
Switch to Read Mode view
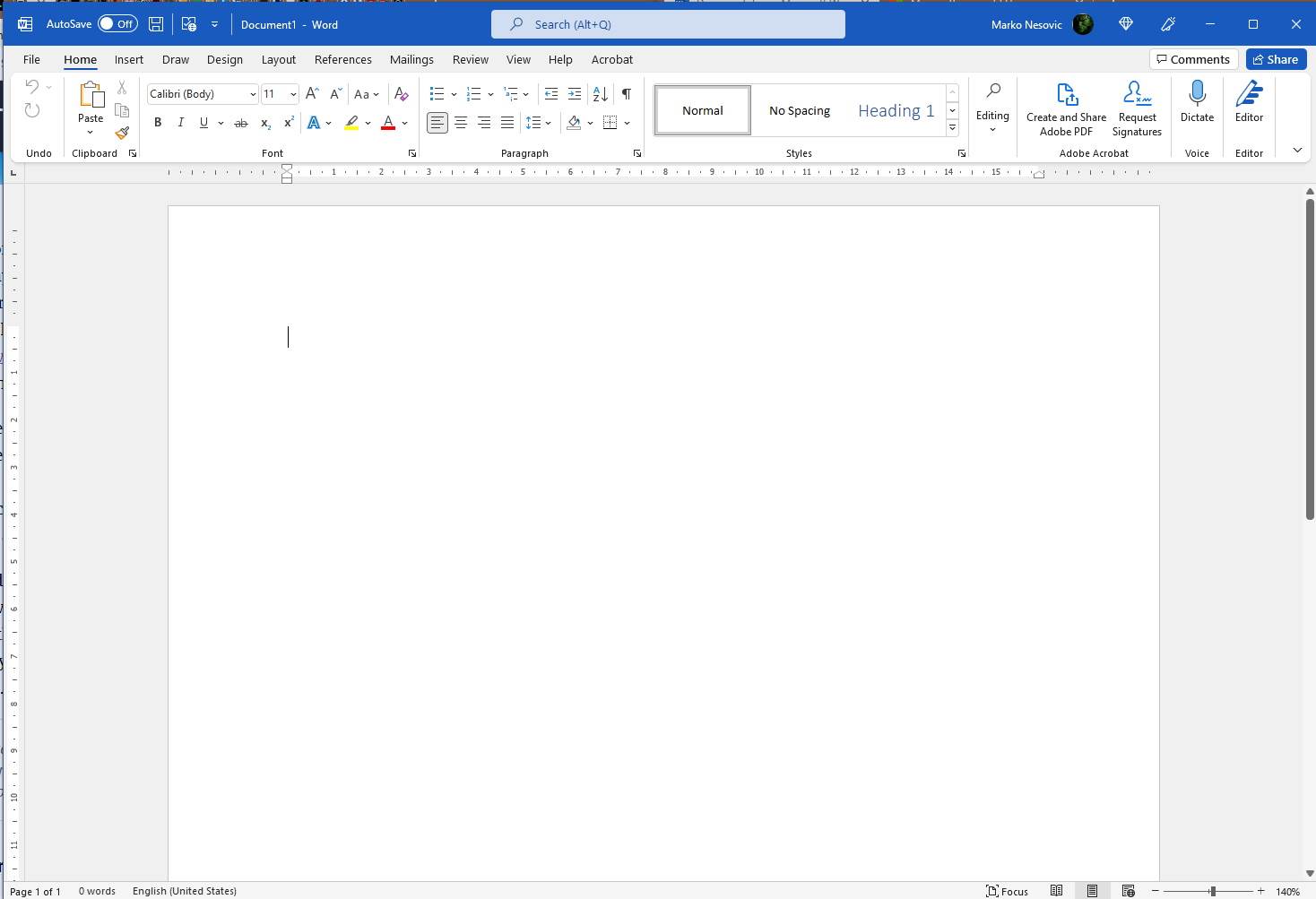pos(1056,890)
